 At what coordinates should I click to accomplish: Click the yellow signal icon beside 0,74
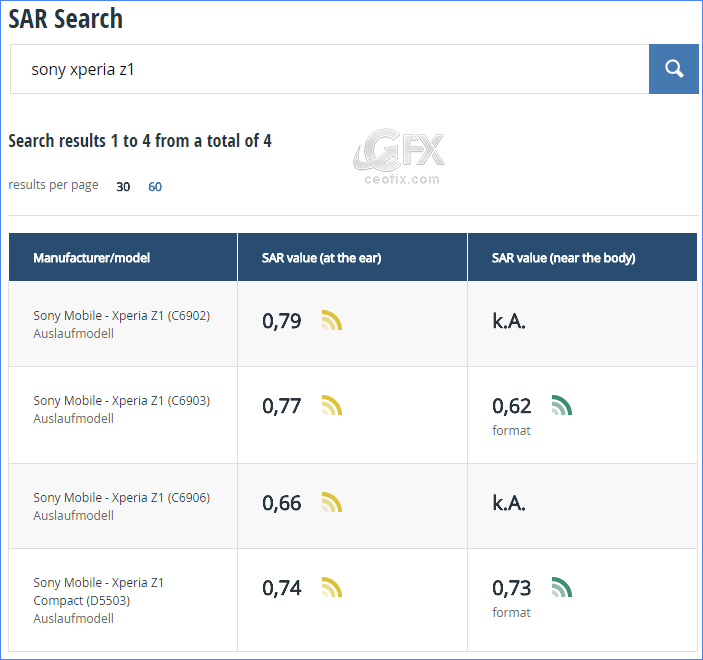(332, 587)
